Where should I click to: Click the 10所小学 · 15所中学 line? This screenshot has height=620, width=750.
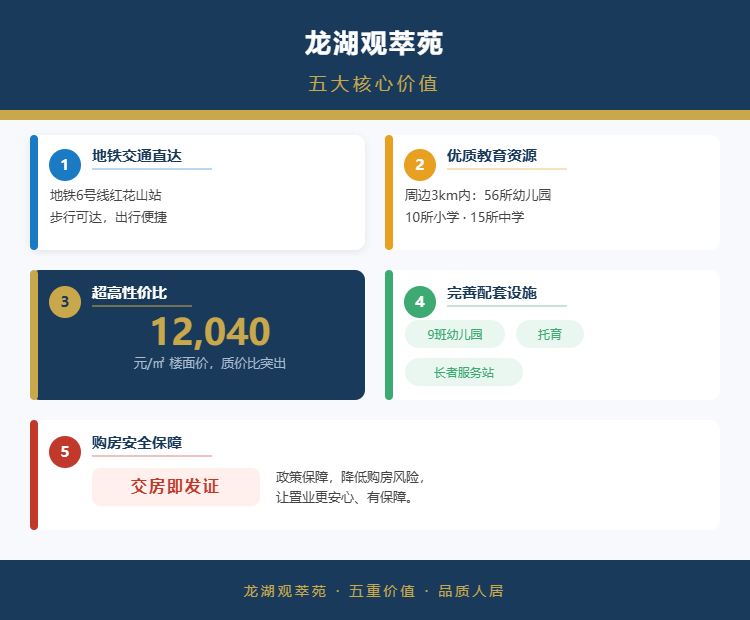[464, 217]
